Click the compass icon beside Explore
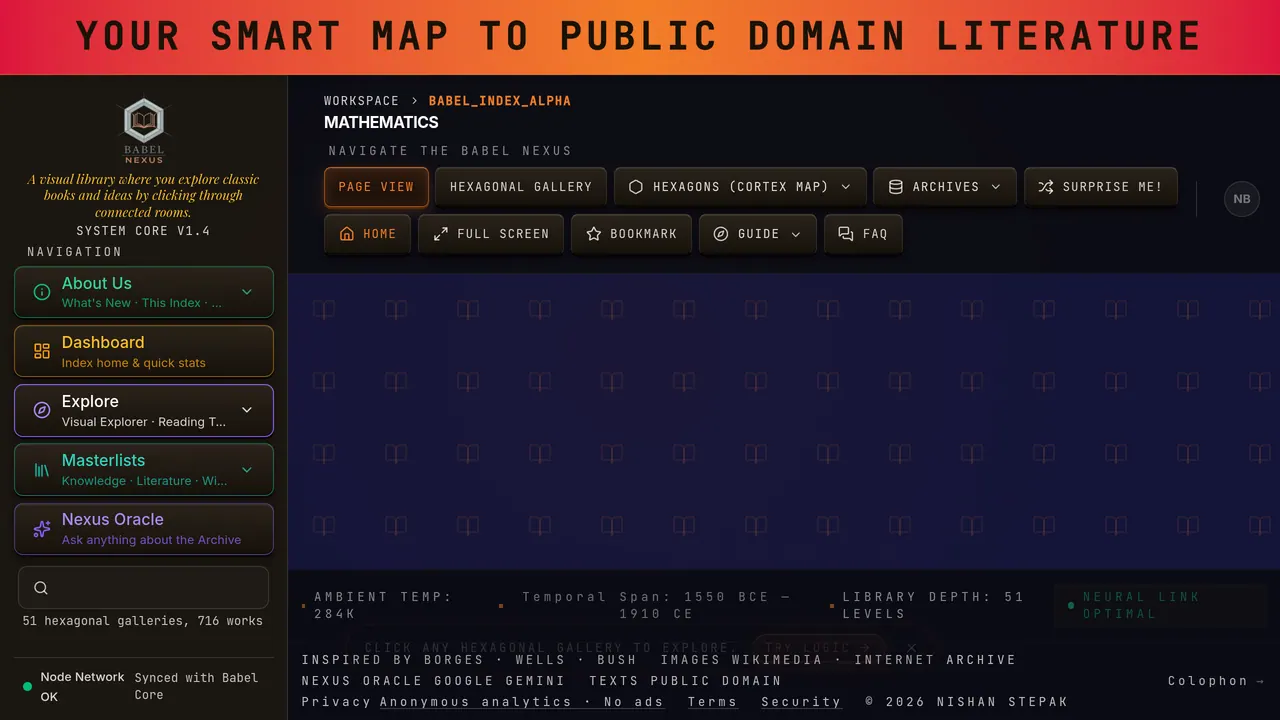 click(x=42, y=410)
